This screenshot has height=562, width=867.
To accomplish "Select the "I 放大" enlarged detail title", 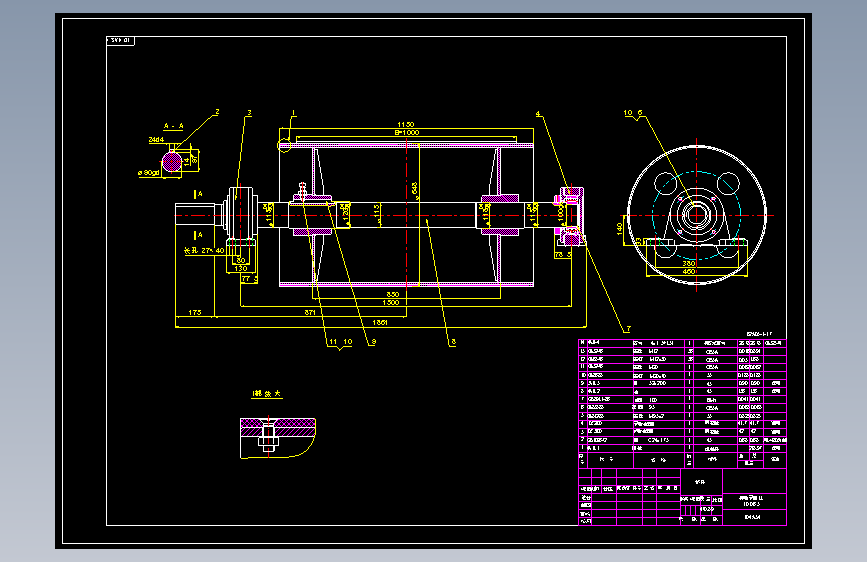I will (x=267, y=394).
